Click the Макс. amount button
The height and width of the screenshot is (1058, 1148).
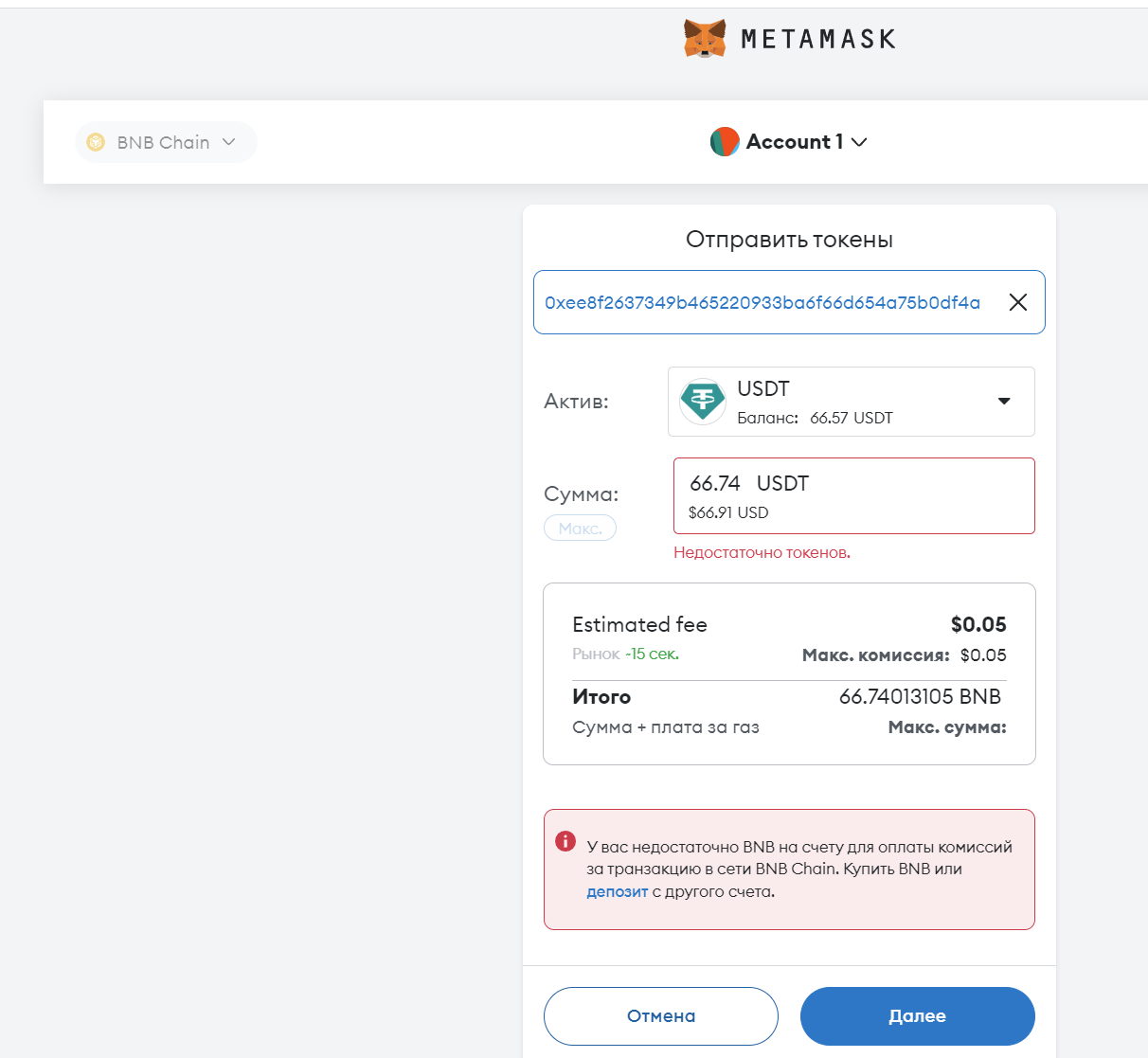(x=580, y=529)
